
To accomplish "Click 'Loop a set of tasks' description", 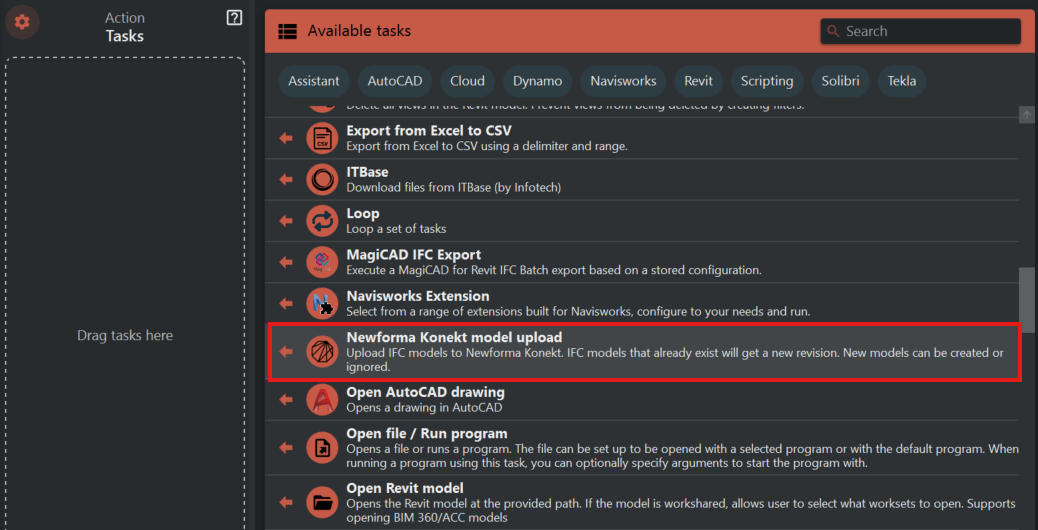I will click(396, 229).
